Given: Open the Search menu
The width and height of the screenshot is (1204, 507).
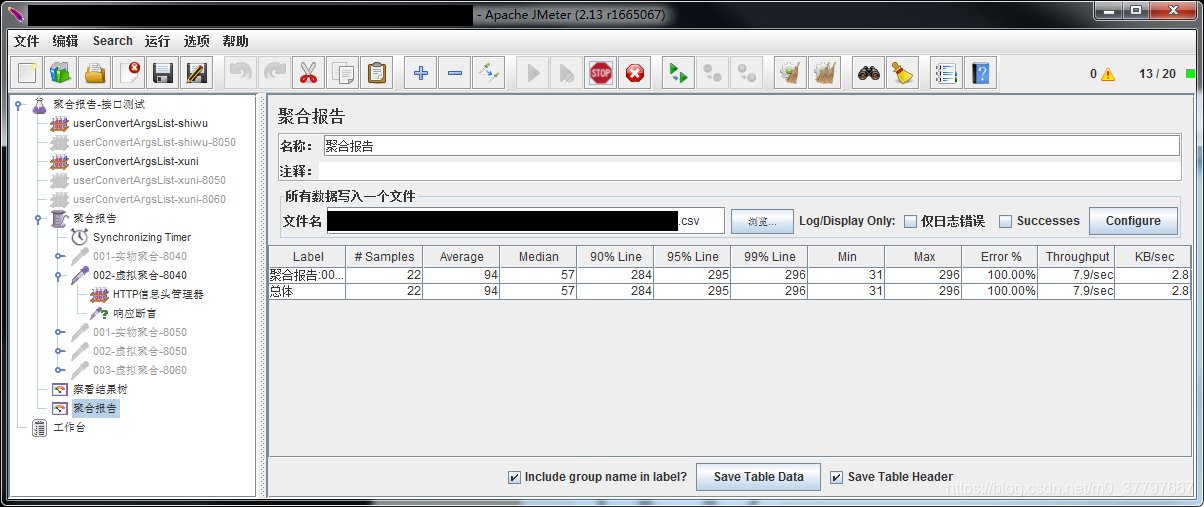Looking at the screenshot, I should 113,41.
